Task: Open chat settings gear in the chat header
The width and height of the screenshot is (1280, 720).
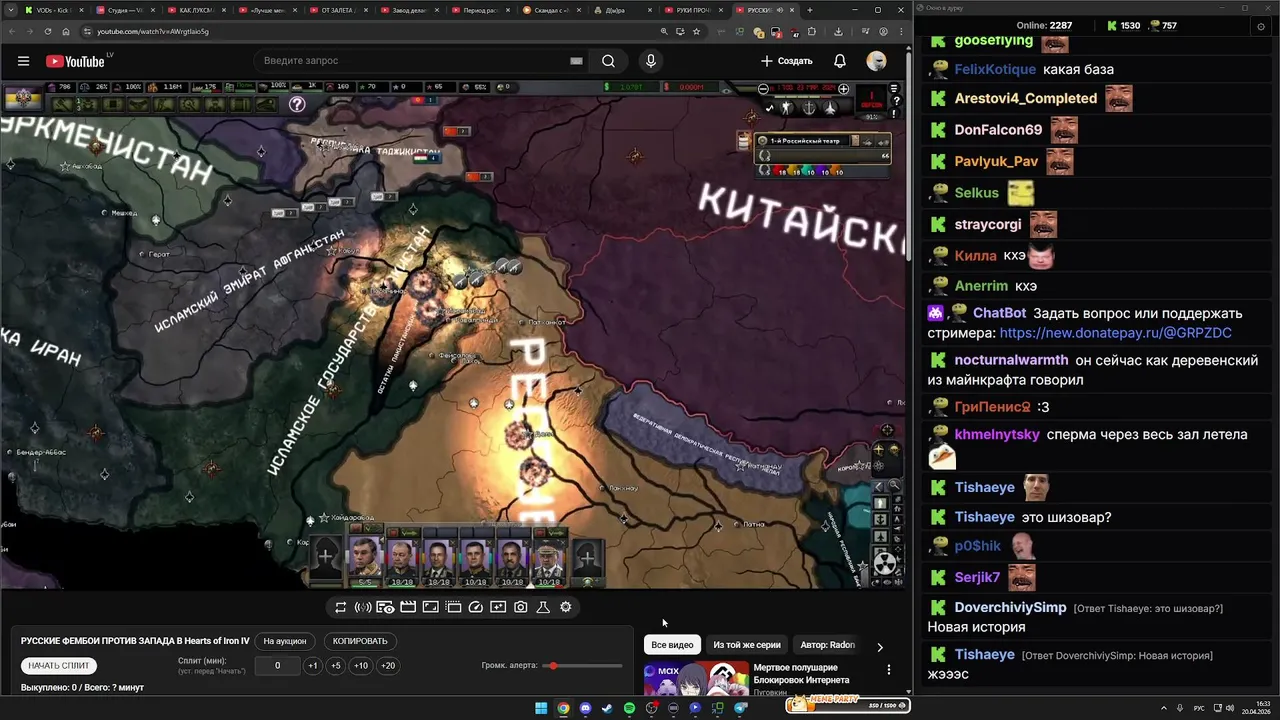Action: [x=1260, y=27]
